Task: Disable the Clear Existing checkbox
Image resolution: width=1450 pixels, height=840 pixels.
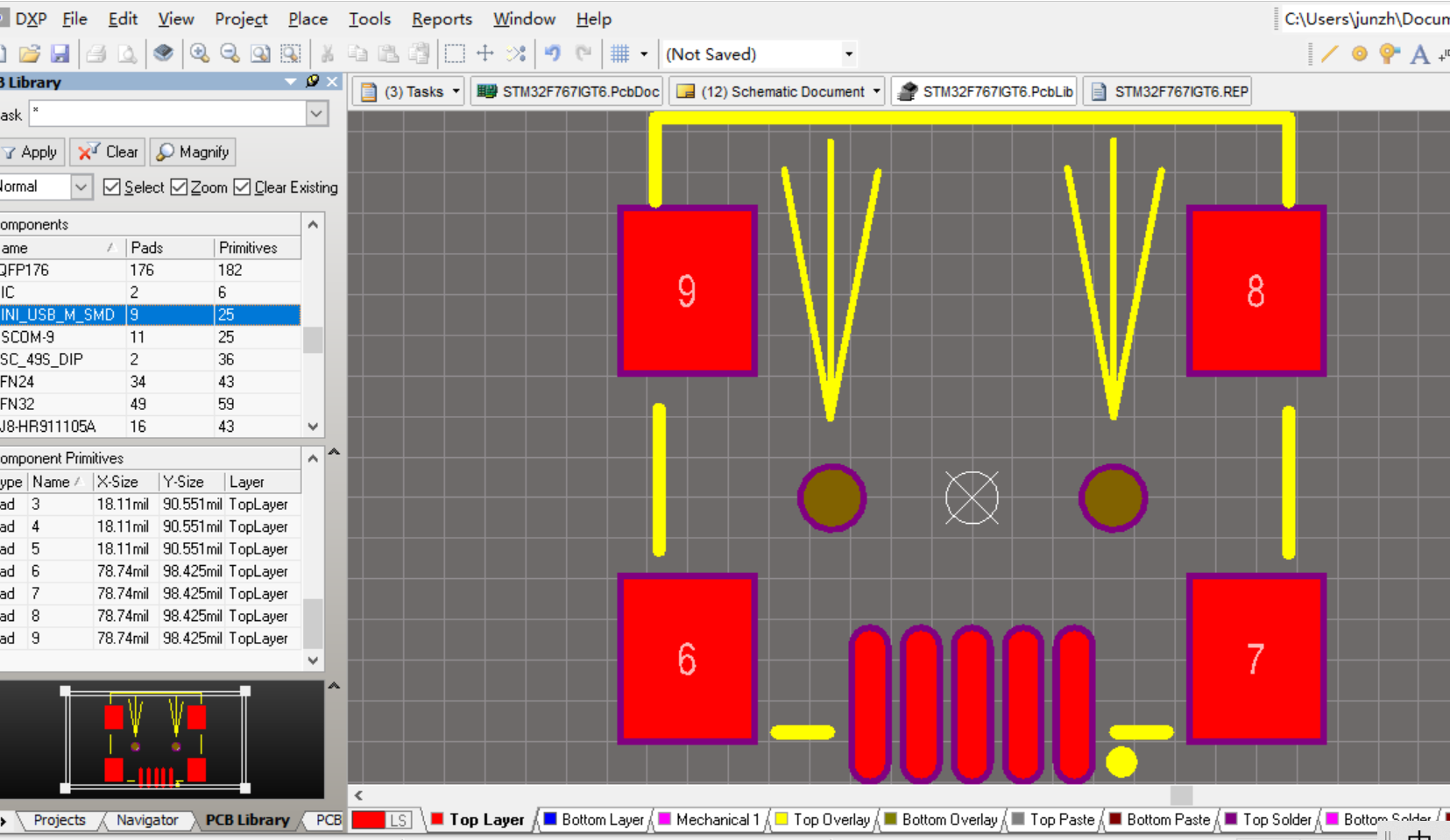Action: click(x=243, y=187)
